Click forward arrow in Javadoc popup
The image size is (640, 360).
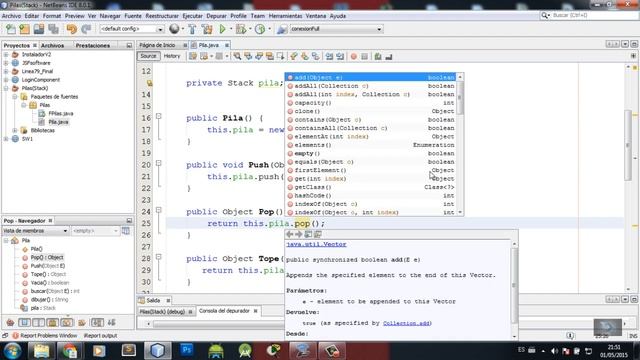point(299,234)
